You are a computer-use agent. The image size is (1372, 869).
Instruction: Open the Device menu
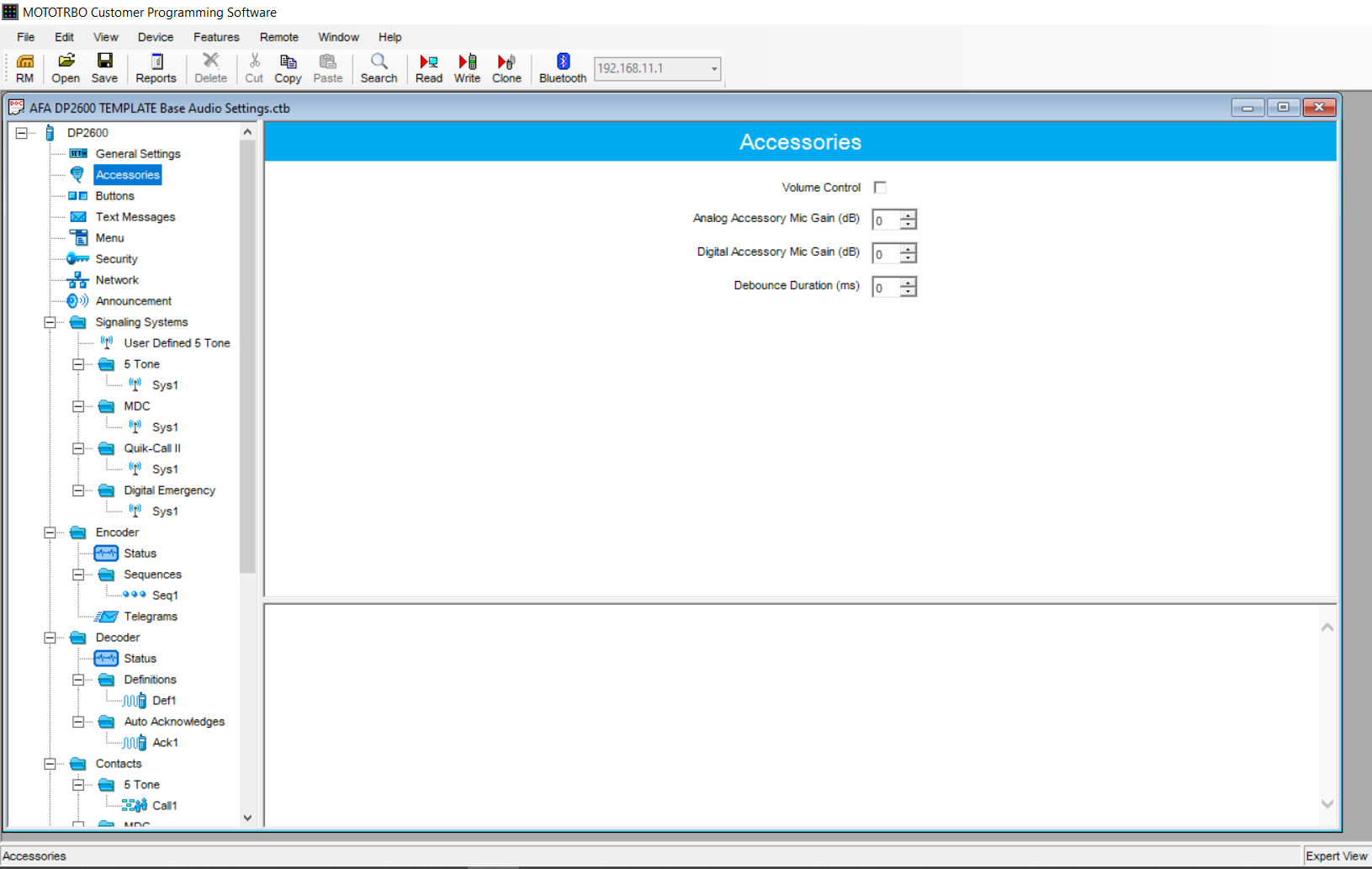(x=156, y=37)
